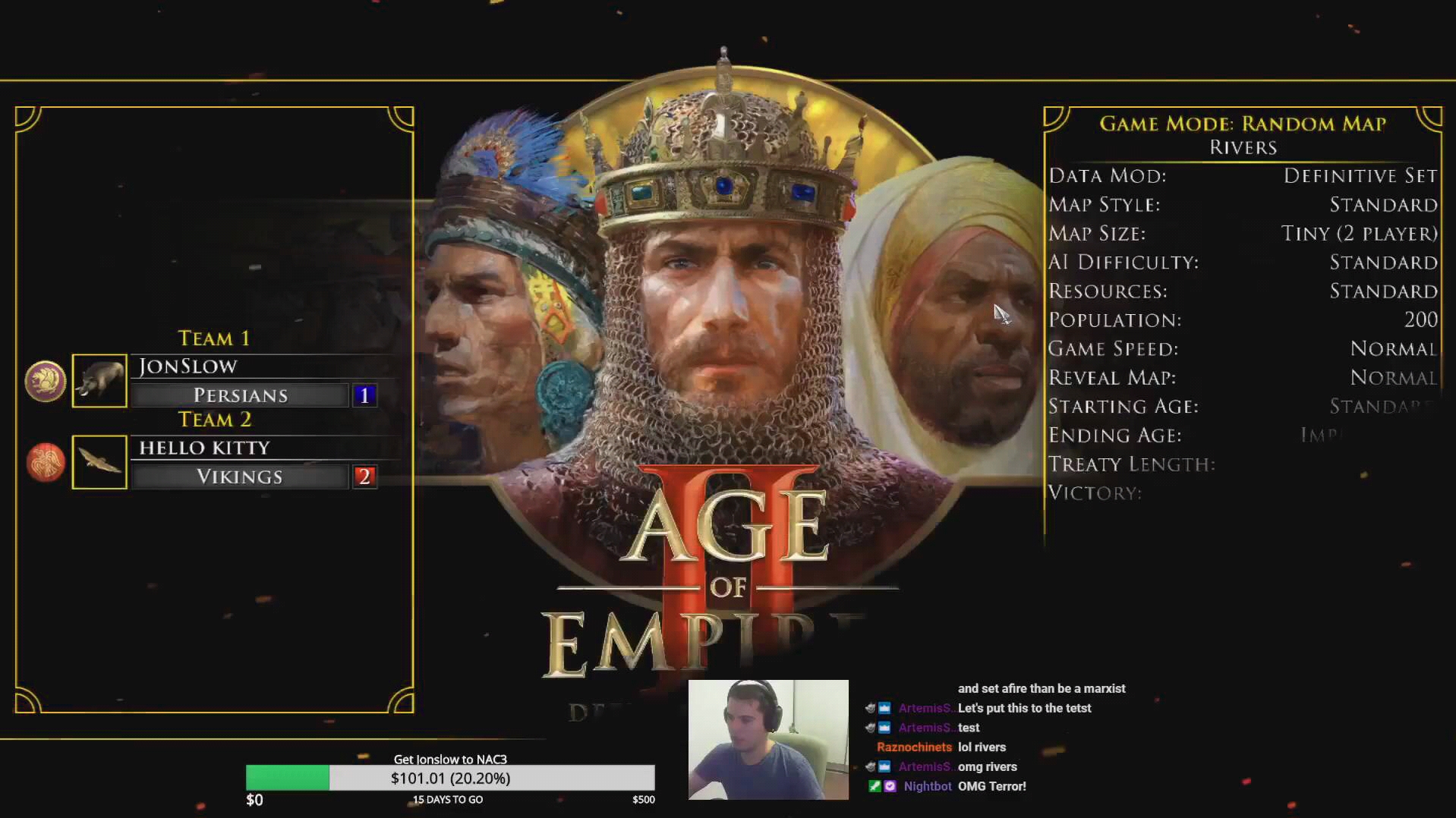This screenshot has width=1456, height=818.
Task: Click the 'Tiny (2 player)' map size value
Action: point(1360,234)
